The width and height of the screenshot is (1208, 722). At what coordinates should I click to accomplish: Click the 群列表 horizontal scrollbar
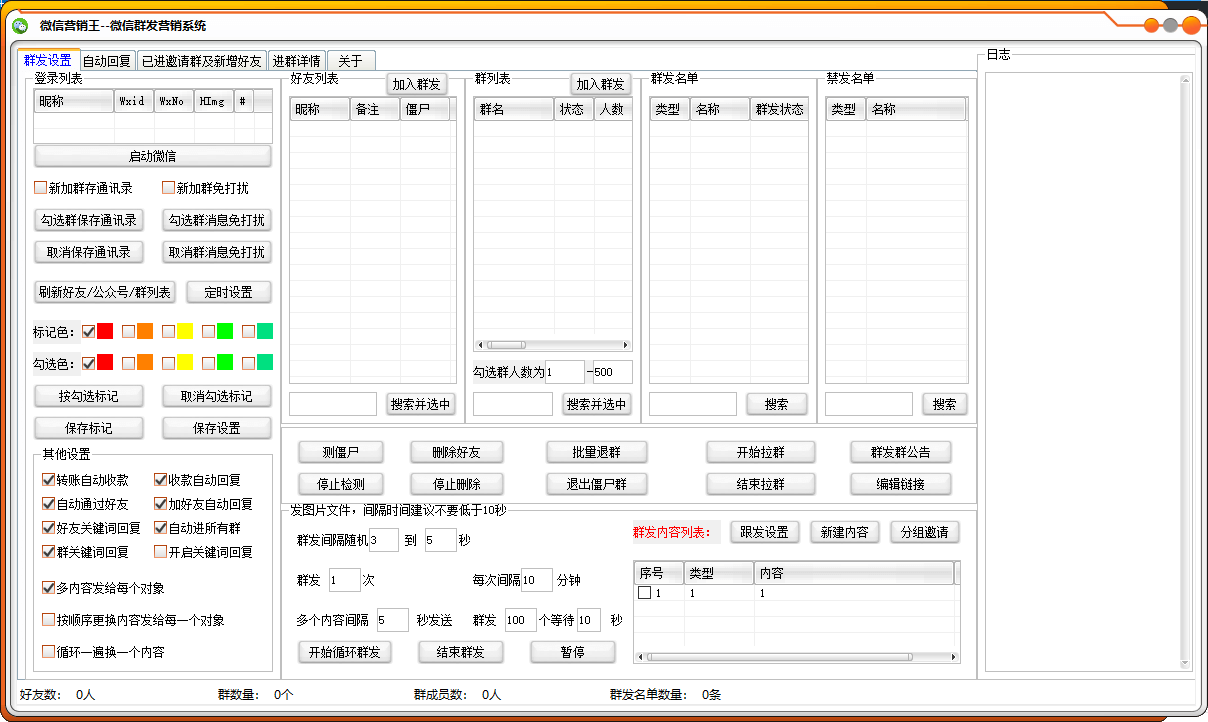[553, 345]
